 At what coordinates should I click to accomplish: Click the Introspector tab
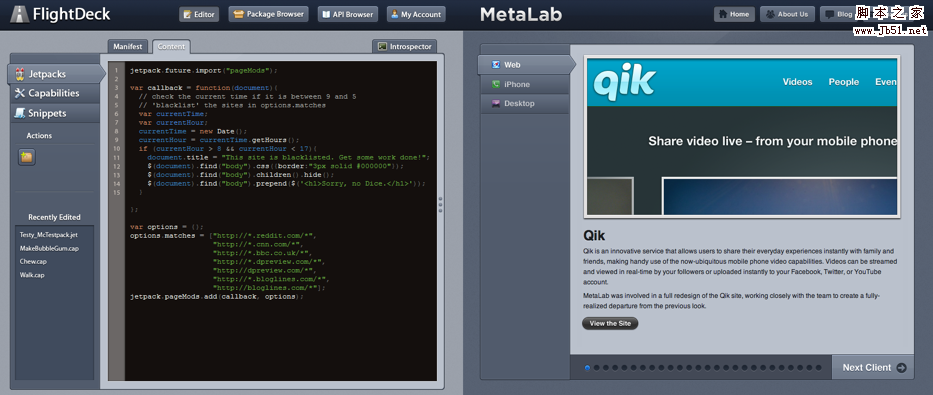pyautogui.click(x=405, y=46)
